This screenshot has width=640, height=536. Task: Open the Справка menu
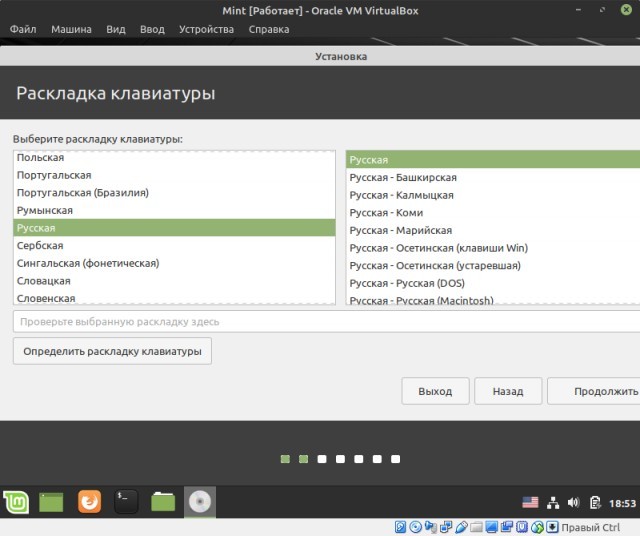coord(269,29)
